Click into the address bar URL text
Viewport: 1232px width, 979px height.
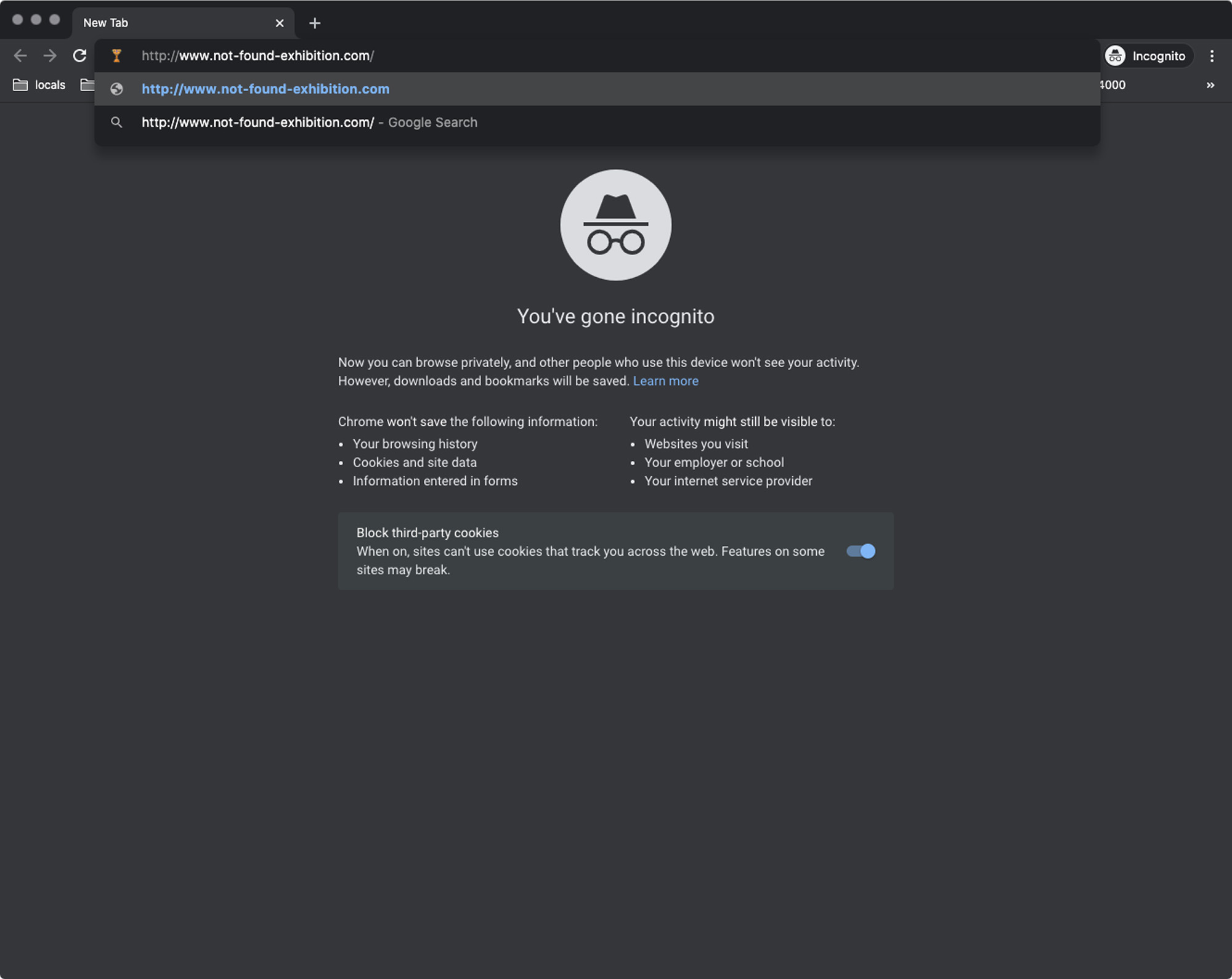[x=257, y=55]
